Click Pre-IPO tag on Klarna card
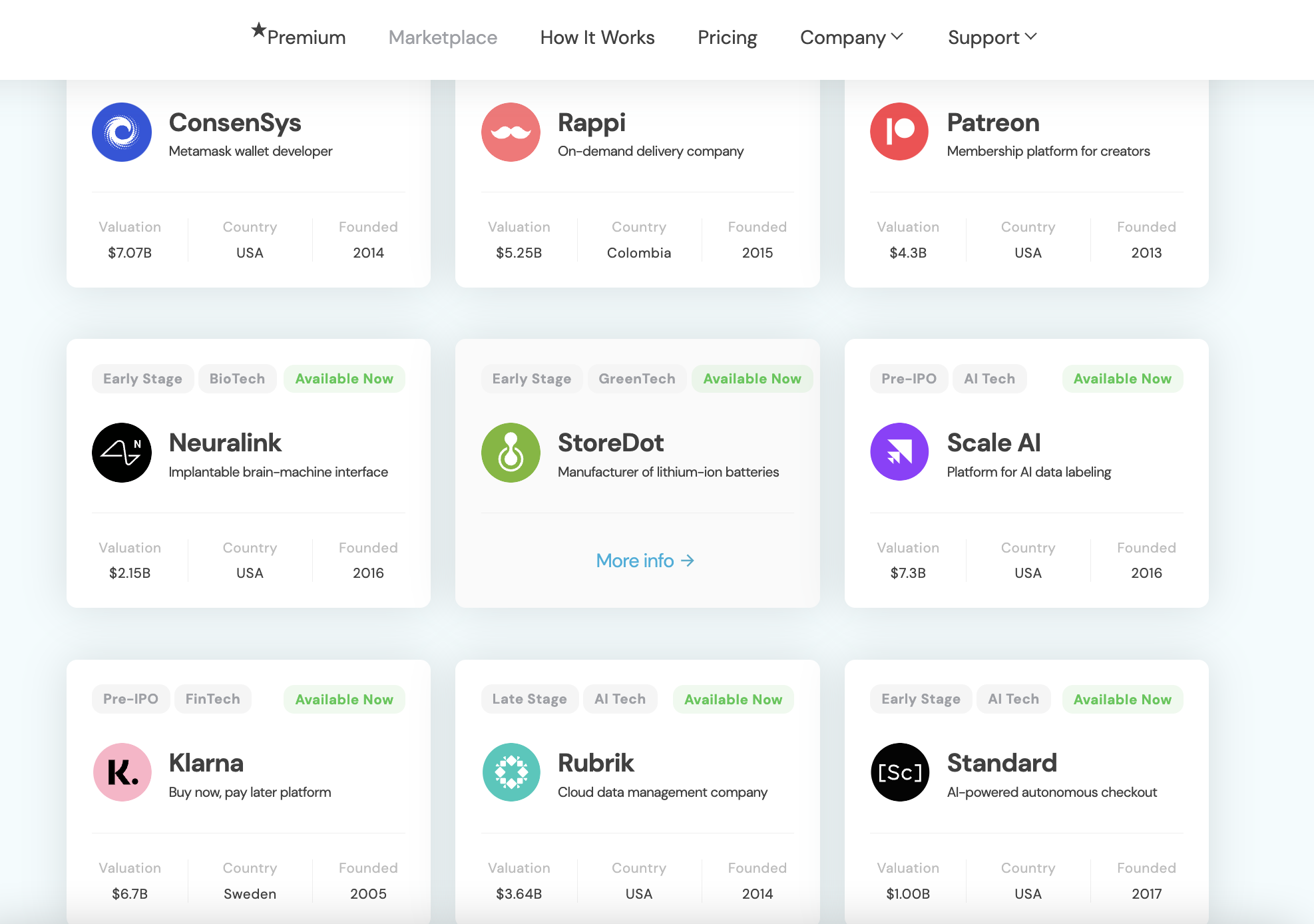This screenshot has height=924, width=1314. click(x=130, y=699)
